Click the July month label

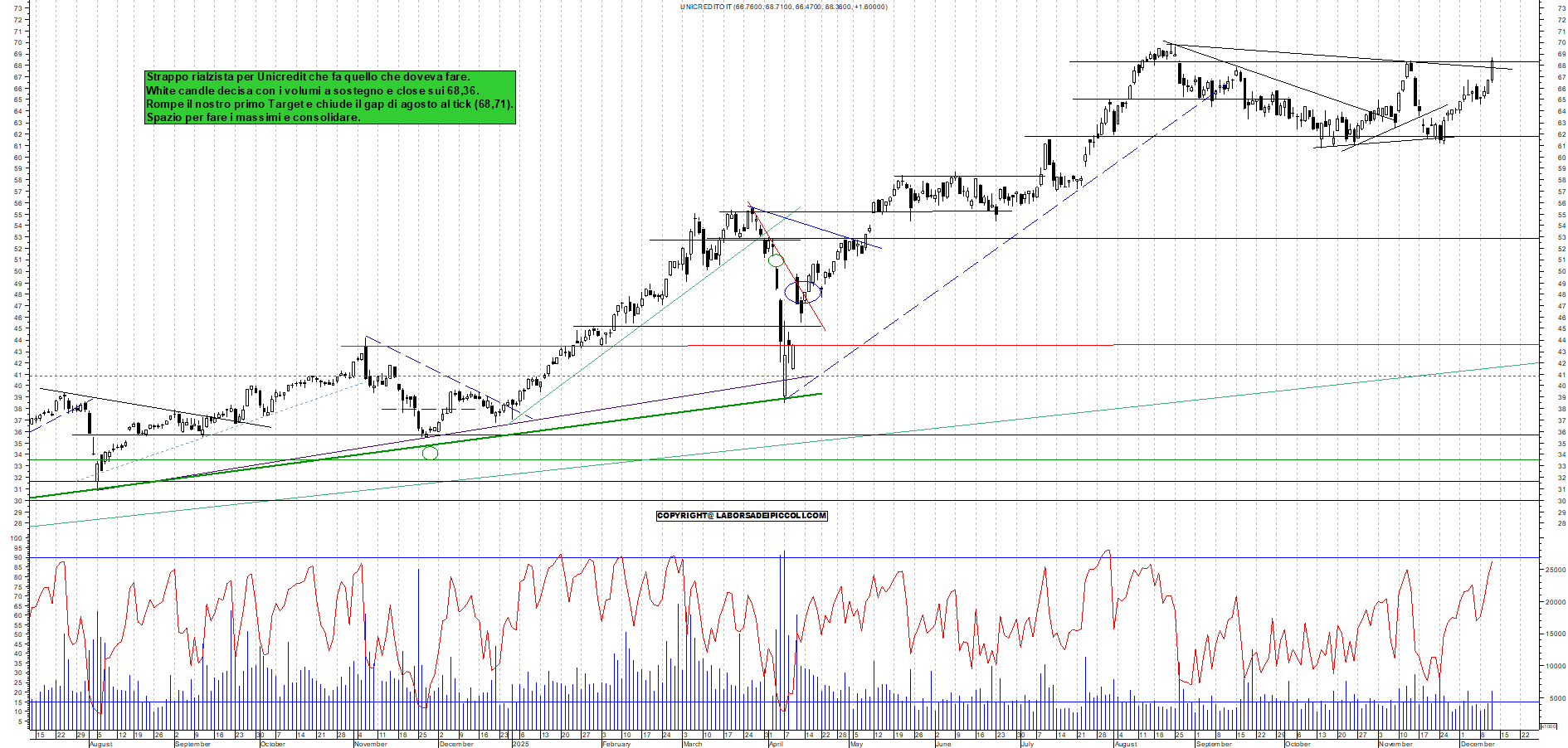pyautogui.click(x=1027, y=744)
